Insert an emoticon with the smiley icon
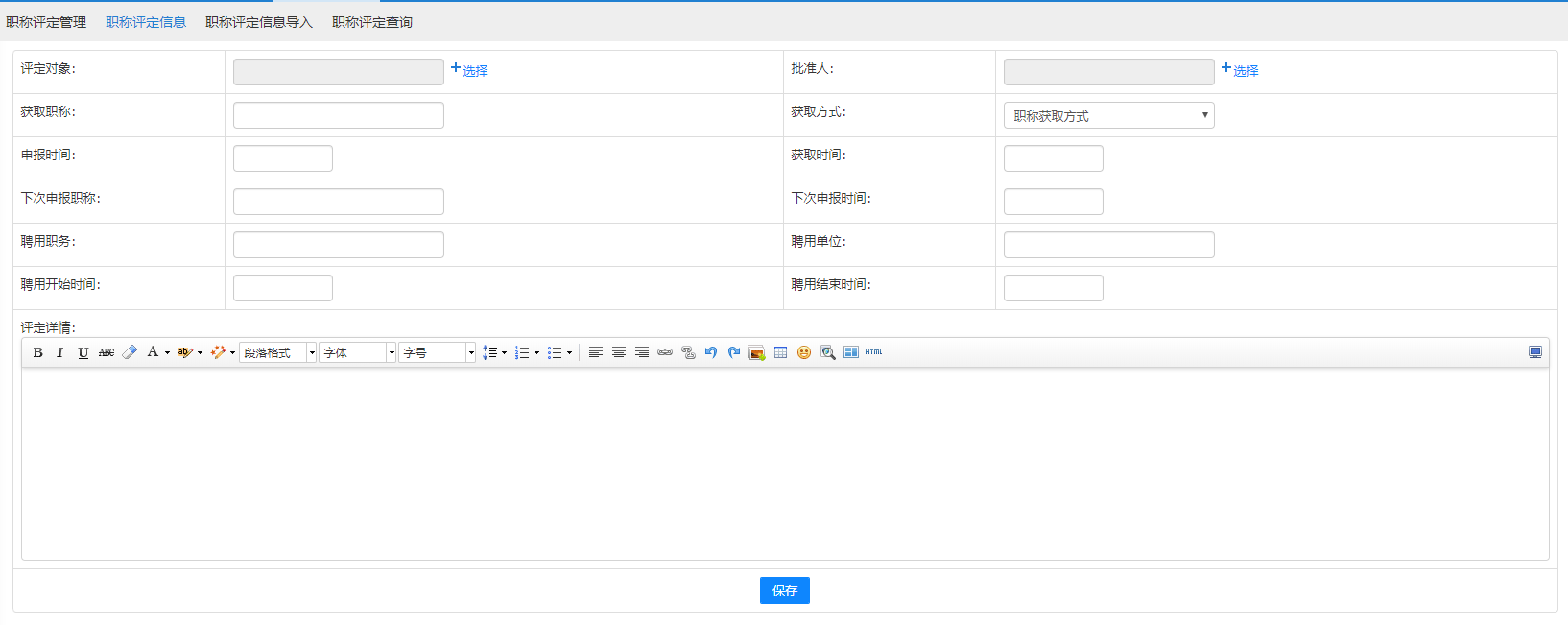 (804, 352)
